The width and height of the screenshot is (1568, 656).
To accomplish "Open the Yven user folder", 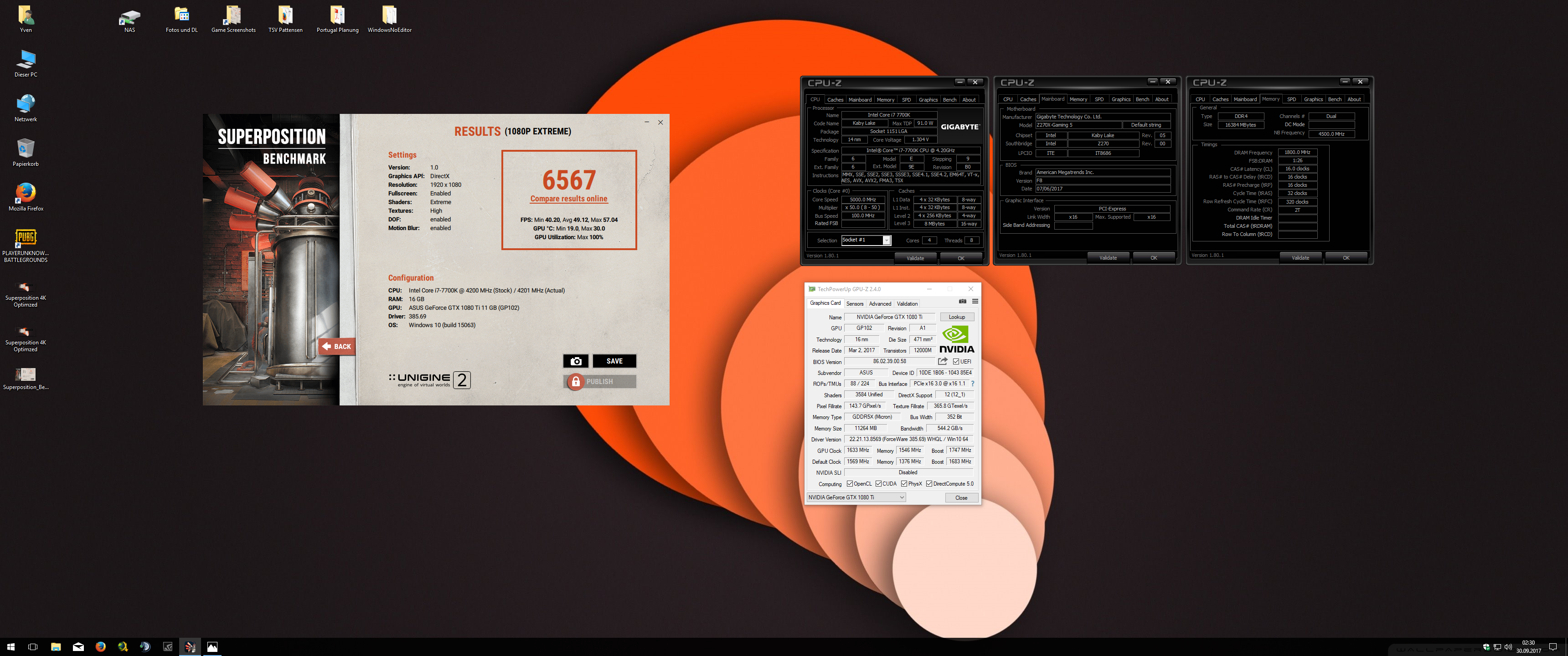I will (x=26, y=20).
